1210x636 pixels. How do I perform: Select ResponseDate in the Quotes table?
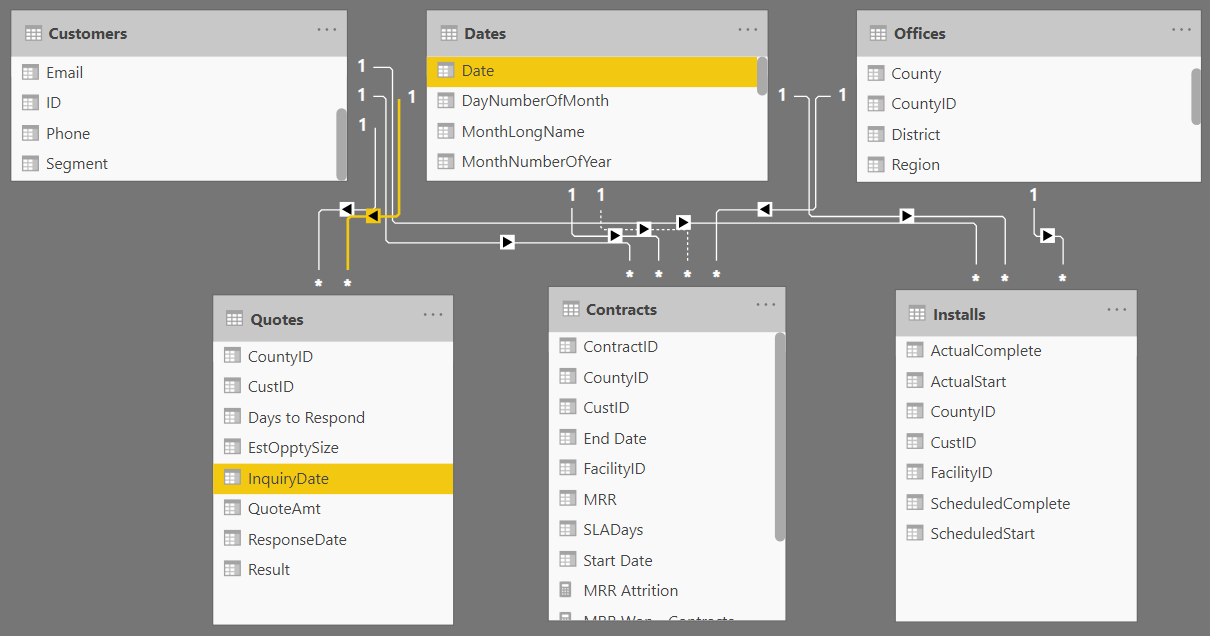(333, 539)
